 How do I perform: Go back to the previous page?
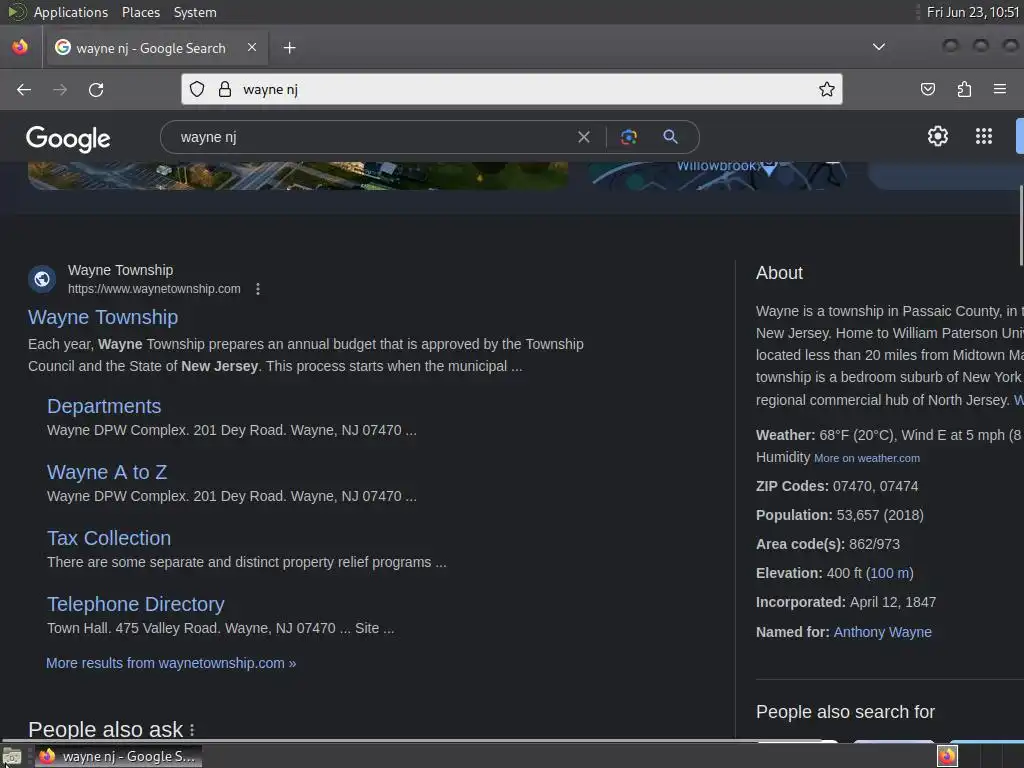(24, 89)
